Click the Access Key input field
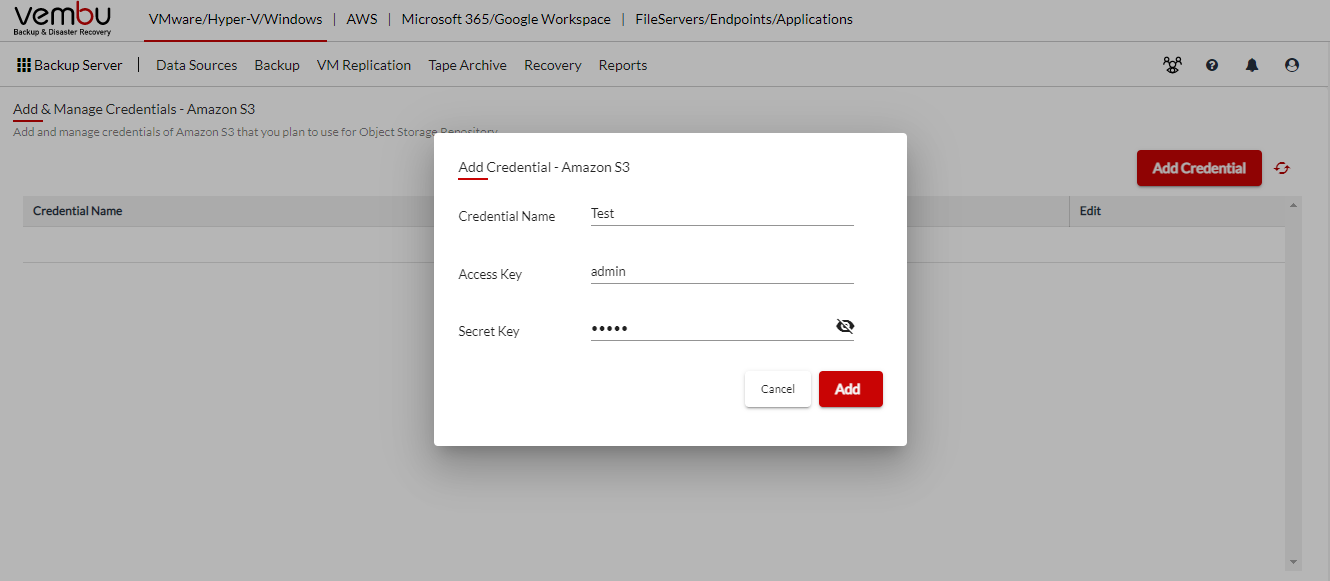Viewport: 1330px width, 581px height. (722, 272)
